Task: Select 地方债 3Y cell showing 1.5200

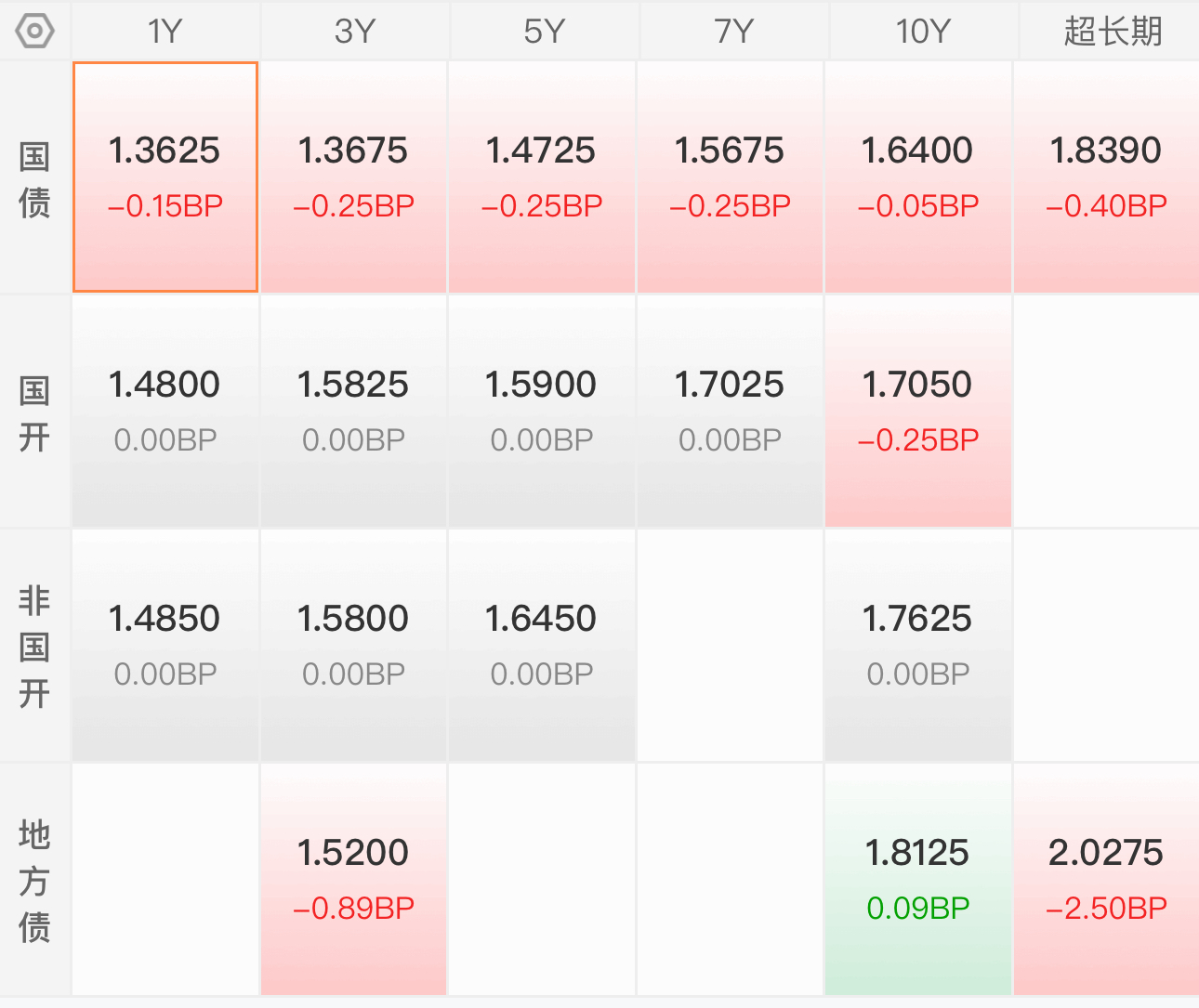Action: pyautogui.click(x=354, y=880)
